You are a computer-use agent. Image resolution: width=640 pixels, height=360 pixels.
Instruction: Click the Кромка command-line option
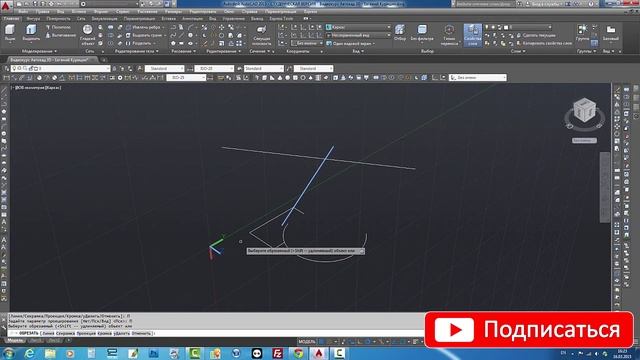point(104,333)
